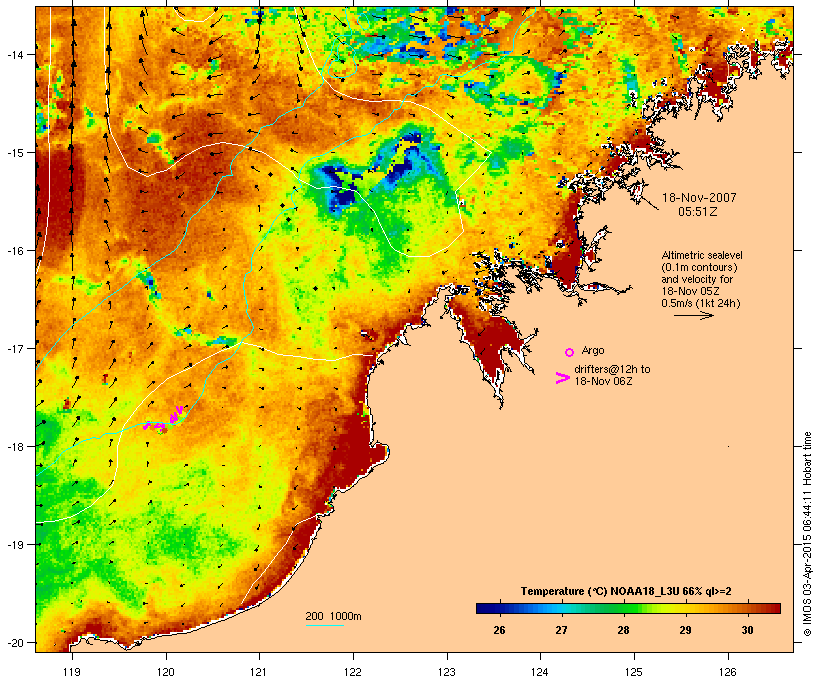Click the magenta drifter track markers on the map
820x680 pixels.
point(164,420)
